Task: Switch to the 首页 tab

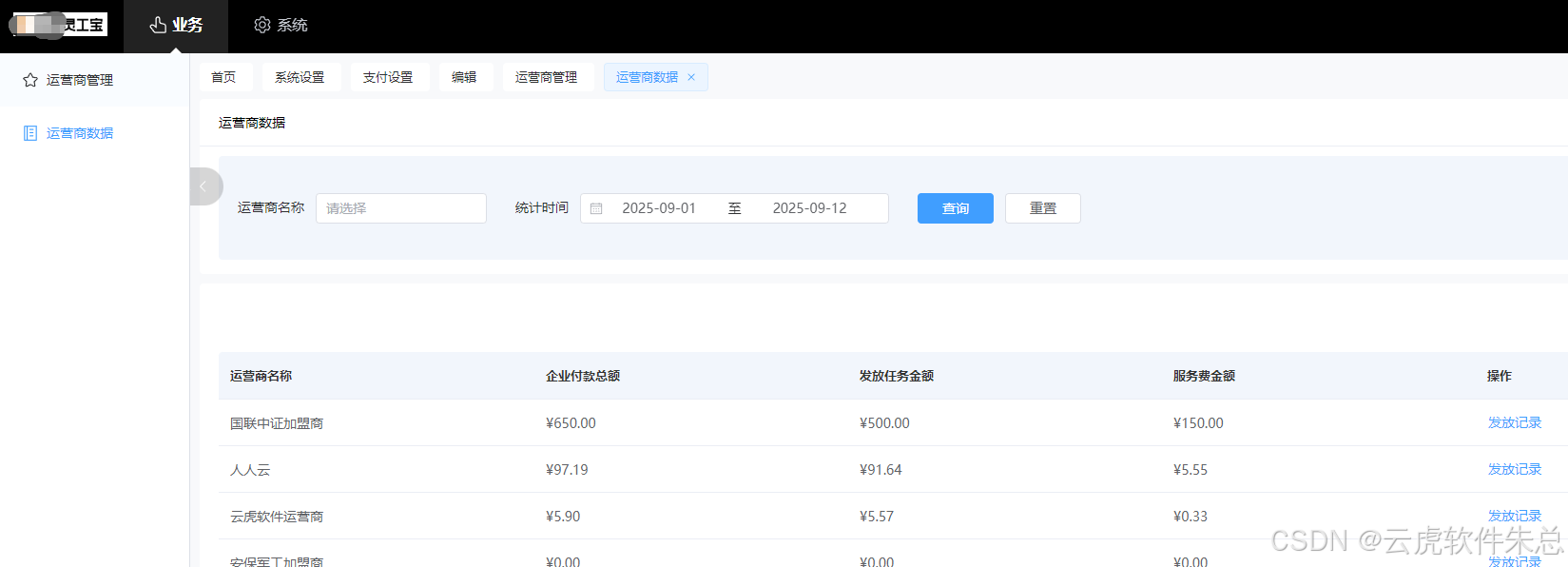Action: 223,78
